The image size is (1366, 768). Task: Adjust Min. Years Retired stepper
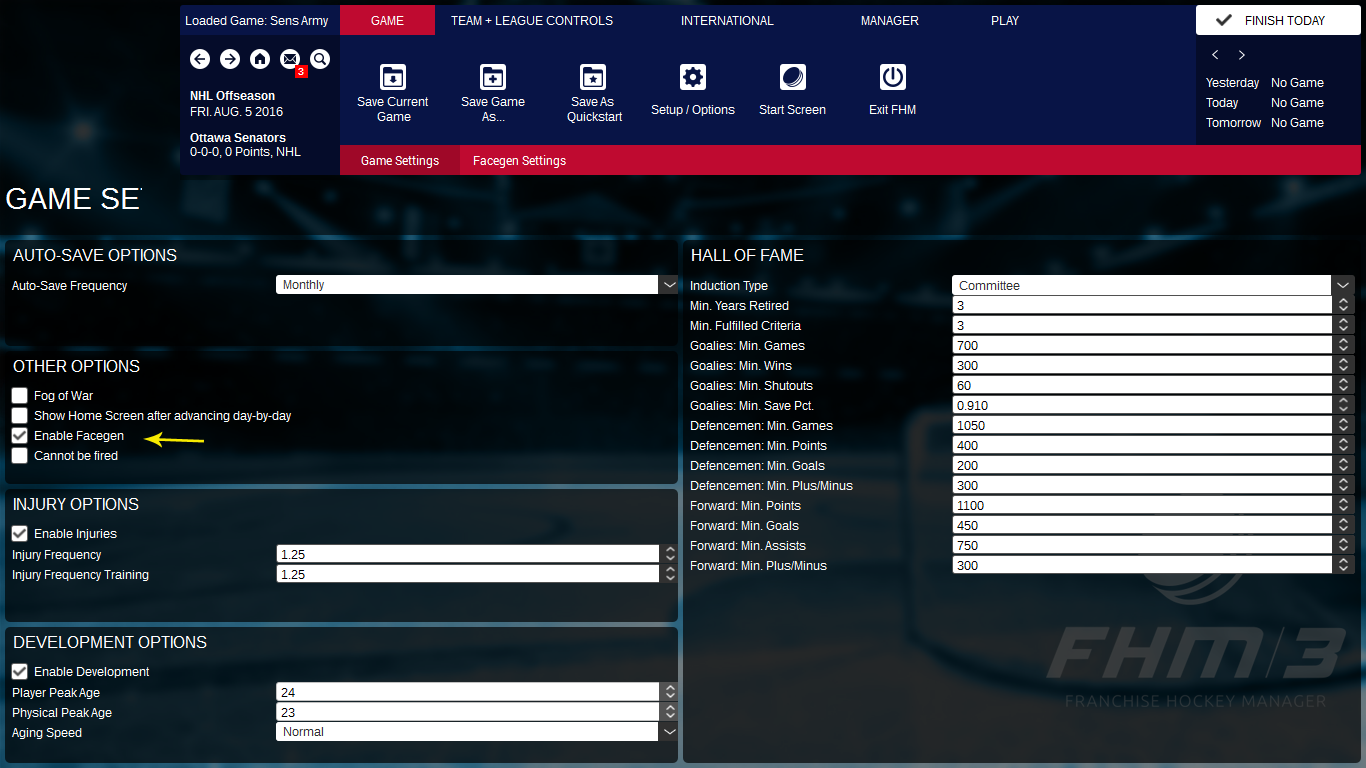(1345, 305)
